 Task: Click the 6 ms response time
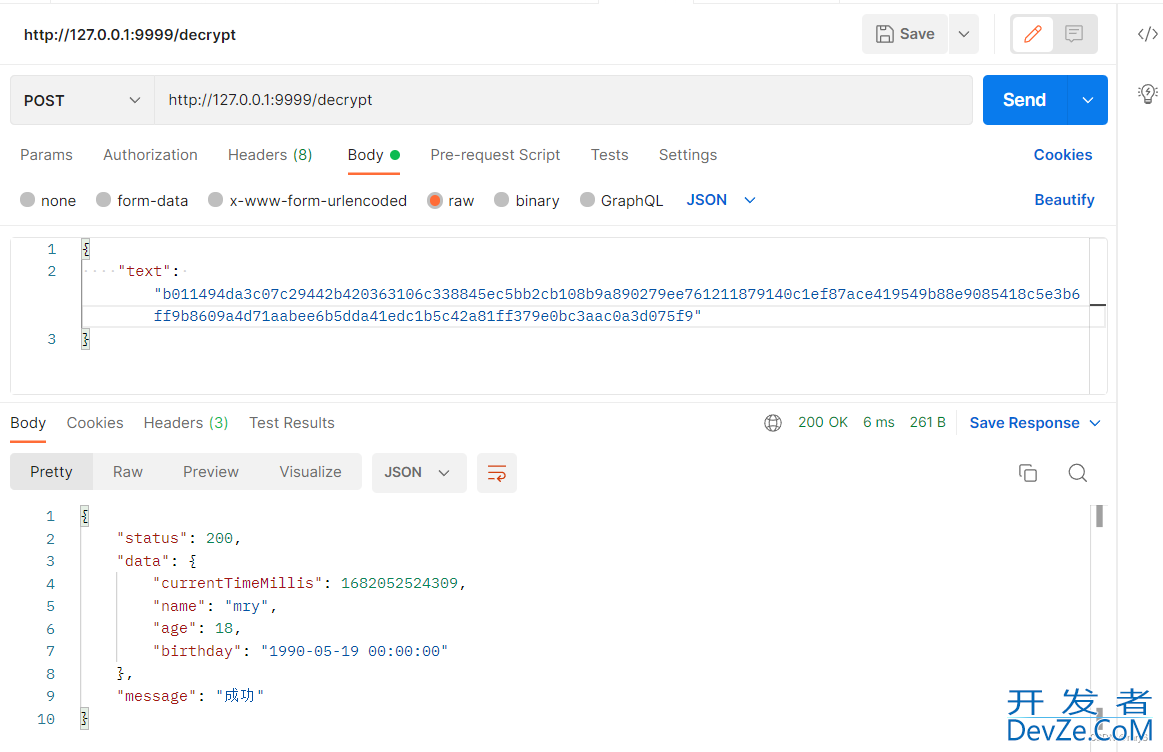click(878, 422)
